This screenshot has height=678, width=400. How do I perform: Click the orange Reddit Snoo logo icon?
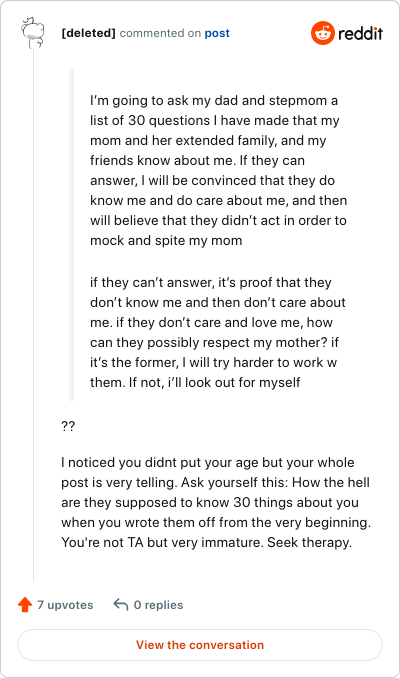point(323,33)
